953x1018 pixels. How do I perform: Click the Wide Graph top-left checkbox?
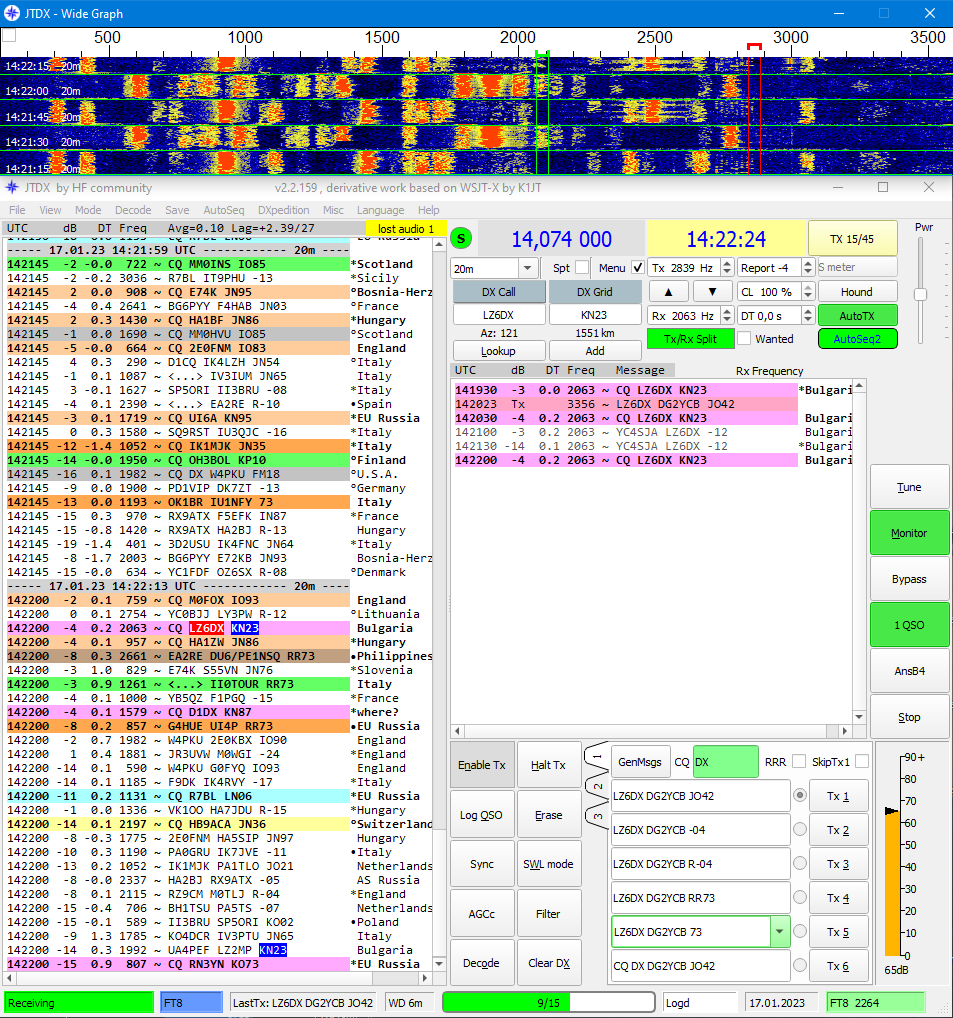(x=9, y=36)
